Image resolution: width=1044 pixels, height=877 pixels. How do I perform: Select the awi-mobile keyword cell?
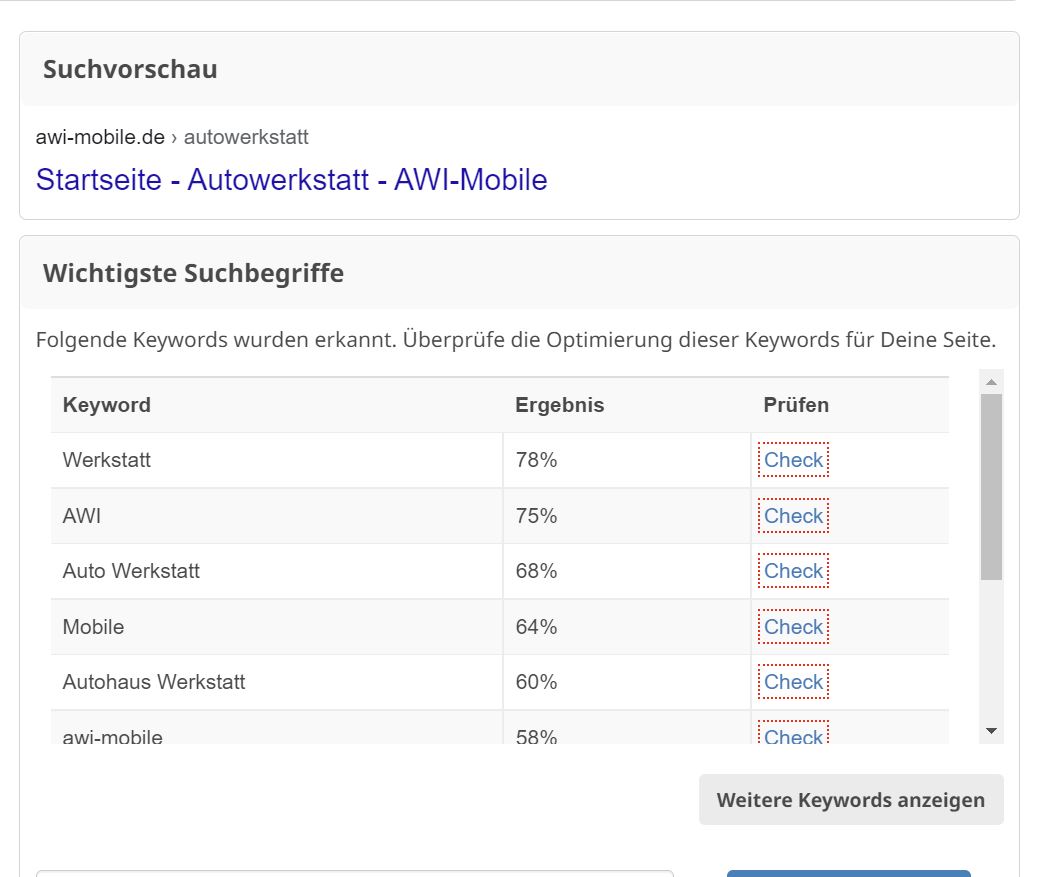click(277, 728)
